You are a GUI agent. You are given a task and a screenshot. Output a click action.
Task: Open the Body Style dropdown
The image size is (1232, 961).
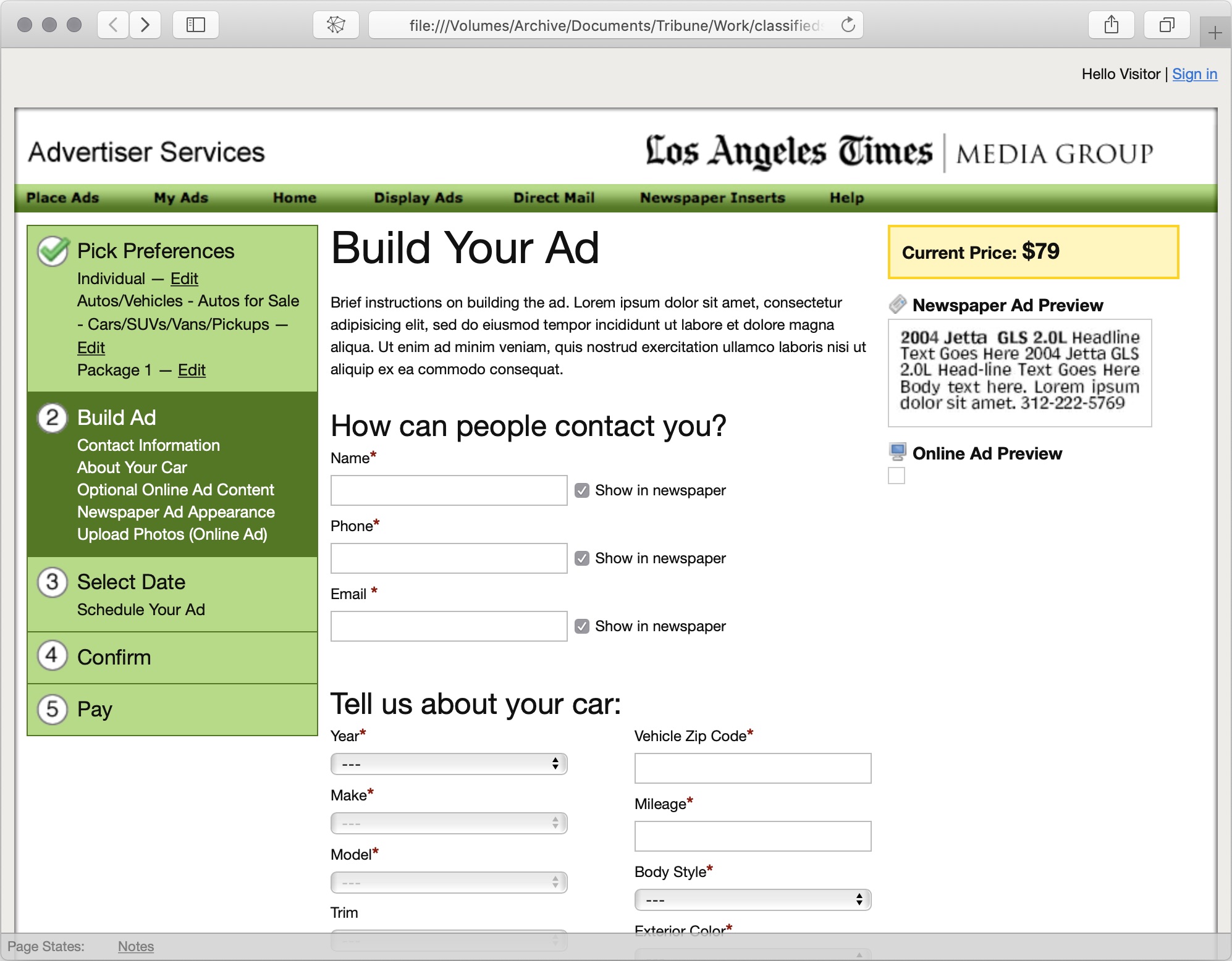point(752,900)
